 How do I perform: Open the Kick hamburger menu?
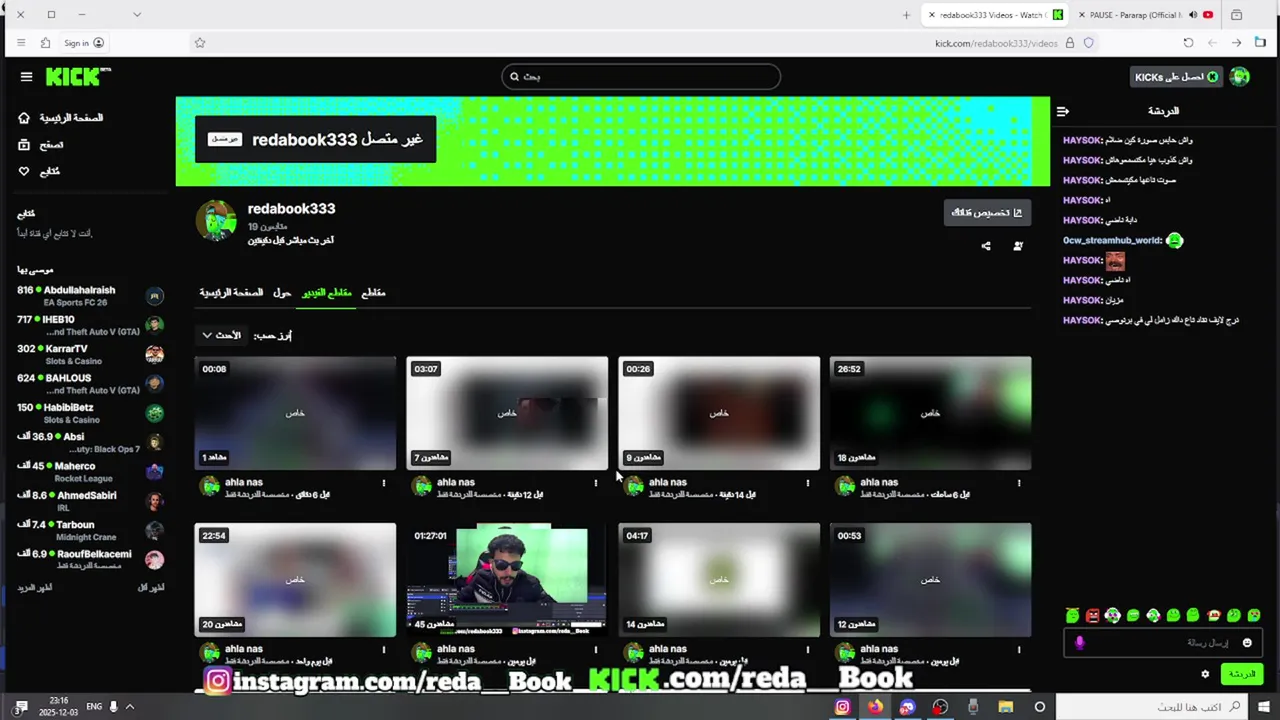pyautogui.click(x=26, y=77)
